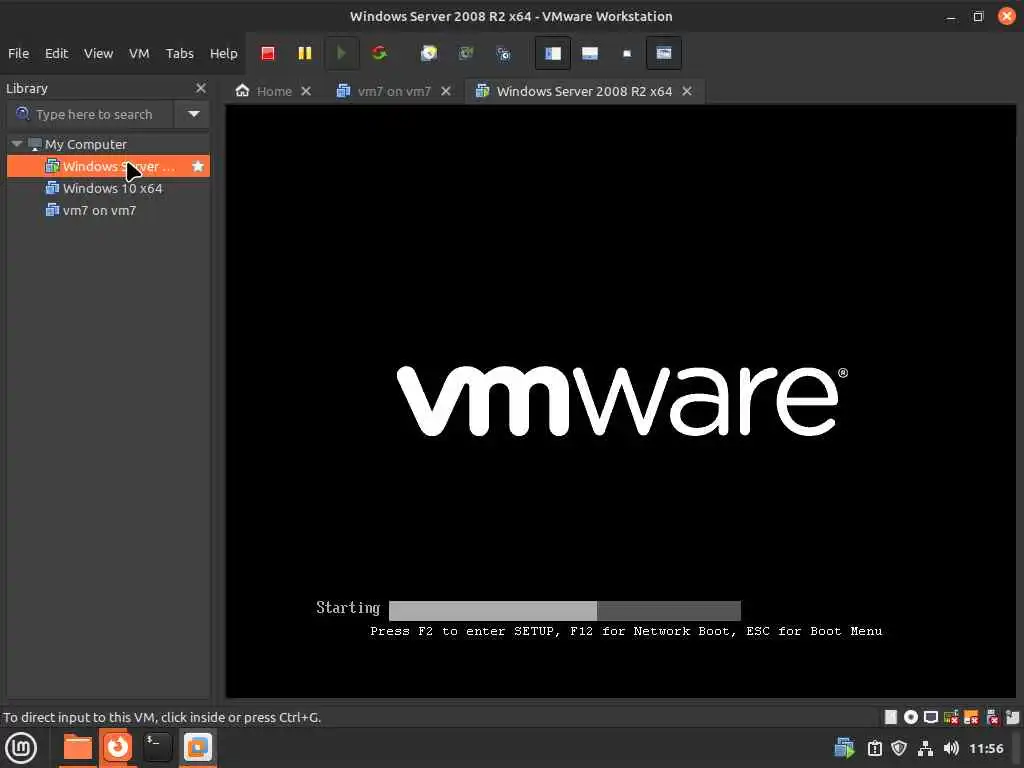Click the display device status bar icon

pyautogui.click(x=931, y=717)
